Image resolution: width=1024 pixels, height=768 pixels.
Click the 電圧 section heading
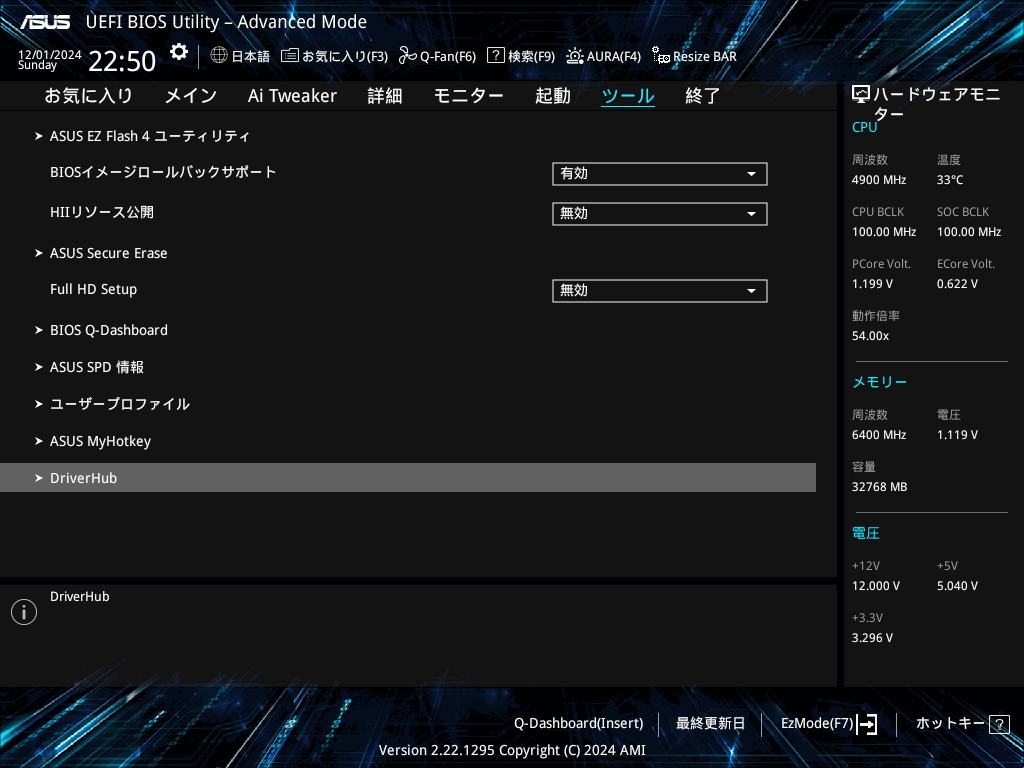pos(866,534)
